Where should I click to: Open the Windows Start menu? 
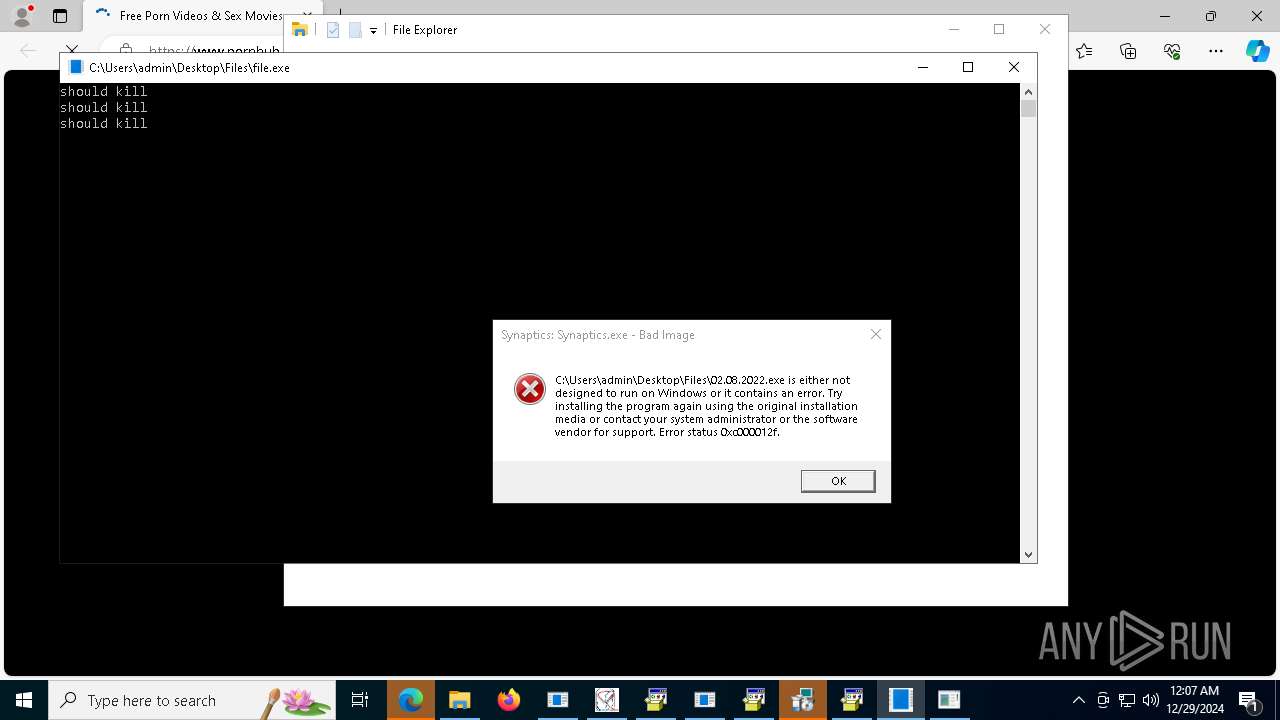[24, 700]
